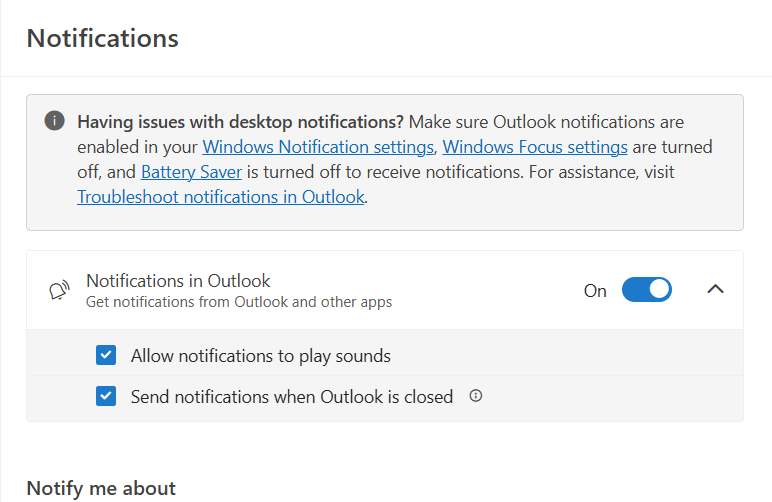
Task: Uncheck Allow notifications to play sounds
Action: [x=106, y=355]
